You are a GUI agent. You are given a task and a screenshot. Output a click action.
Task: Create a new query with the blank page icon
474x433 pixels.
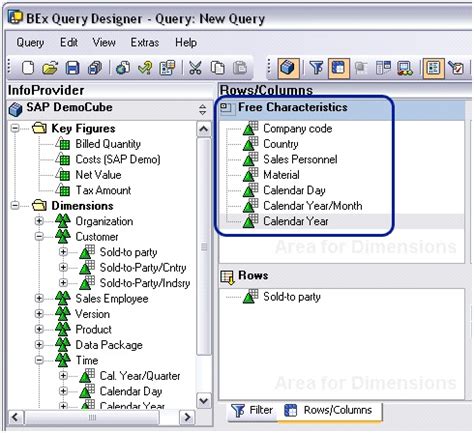[x=28, y=68]
